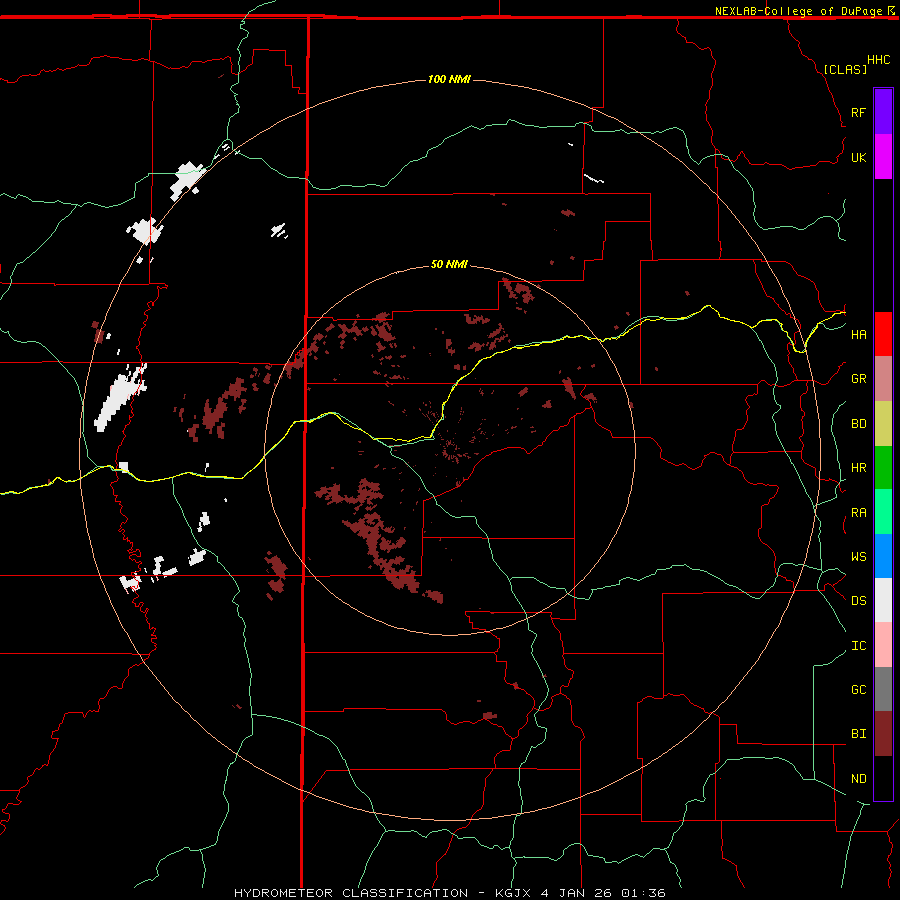Image resolution: width=900 pixels, height=900 pixels.
Task: Click the ND legend label
Action: coord(859,779)
